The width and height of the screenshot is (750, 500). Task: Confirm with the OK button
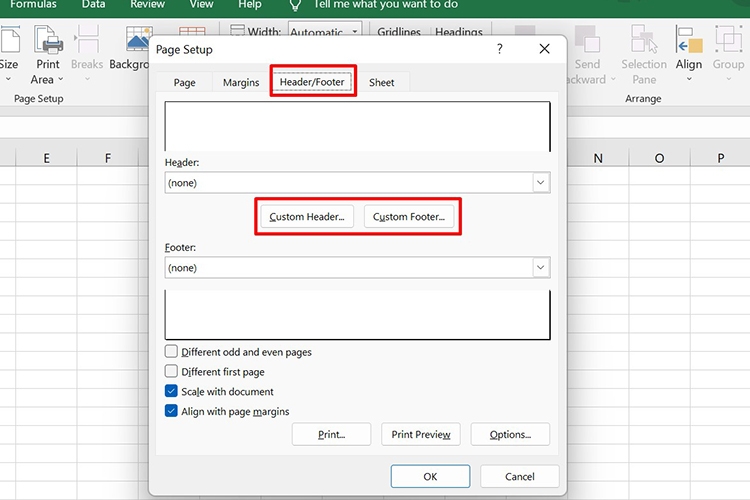pos(430,477)
